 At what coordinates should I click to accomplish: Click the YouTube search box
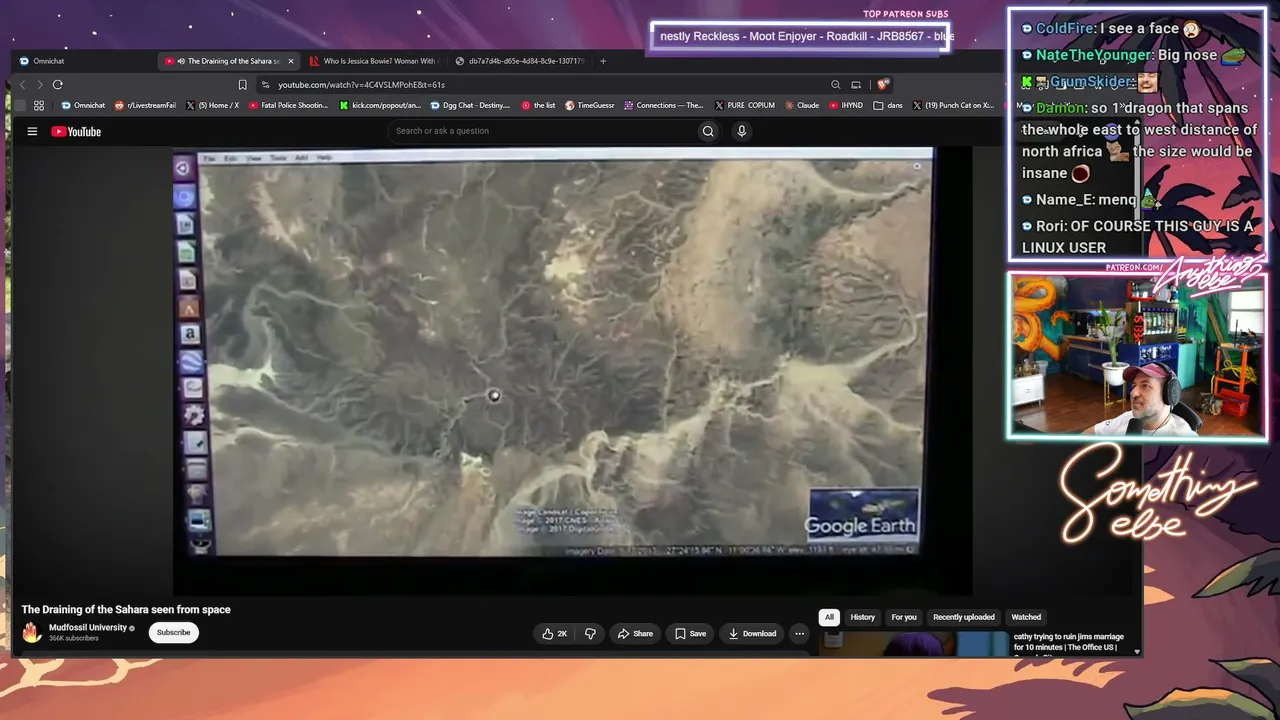[x=542, y=131]
